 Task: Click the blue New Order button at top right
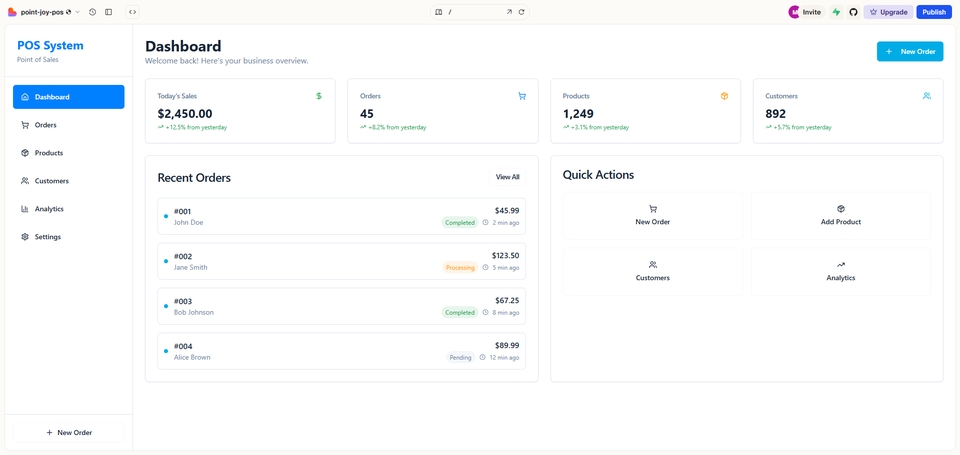pyautogui.click(x=909, y=51)
